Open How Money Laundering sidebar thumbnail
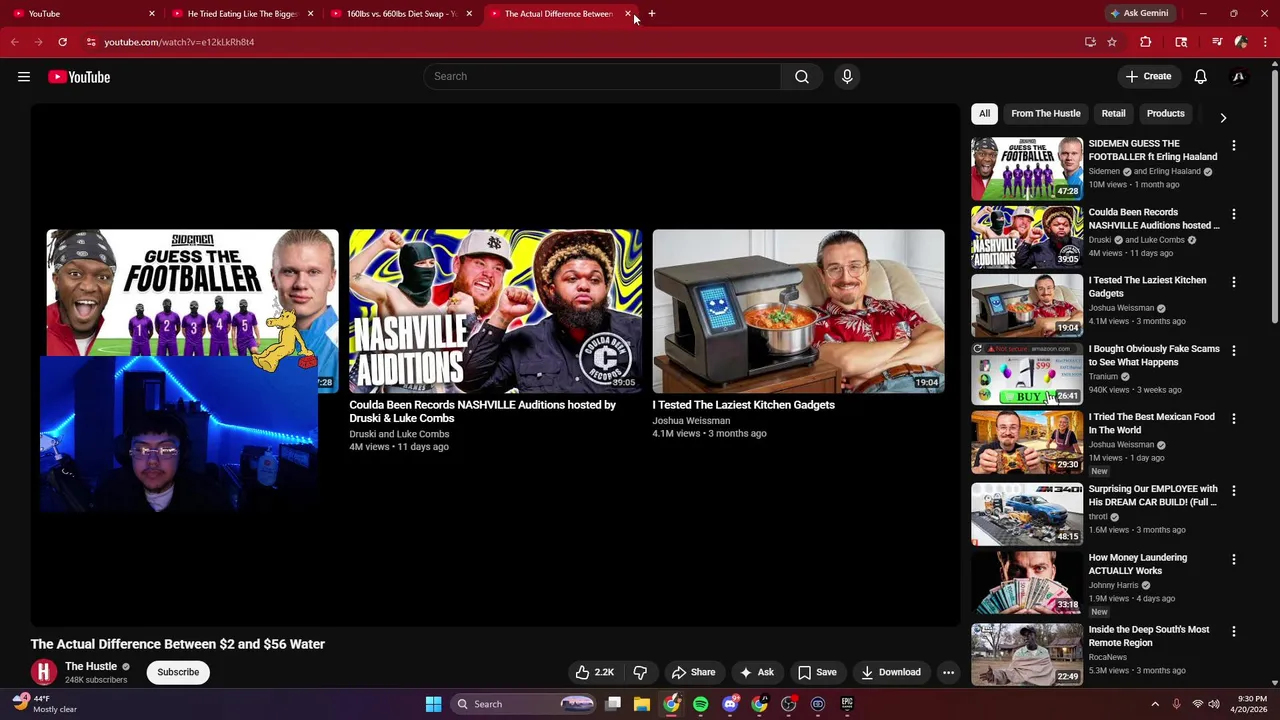The image size is (1280, 720). [1027, 582]
